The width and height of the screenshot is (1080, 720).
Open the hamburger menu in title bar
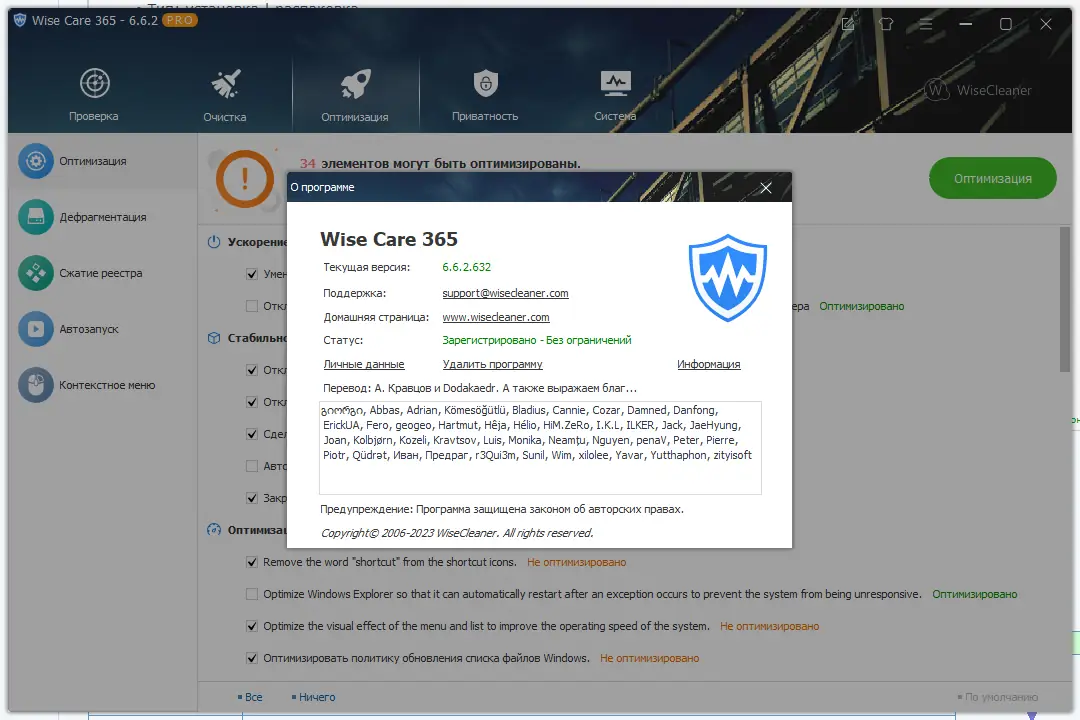pos(926,24)
